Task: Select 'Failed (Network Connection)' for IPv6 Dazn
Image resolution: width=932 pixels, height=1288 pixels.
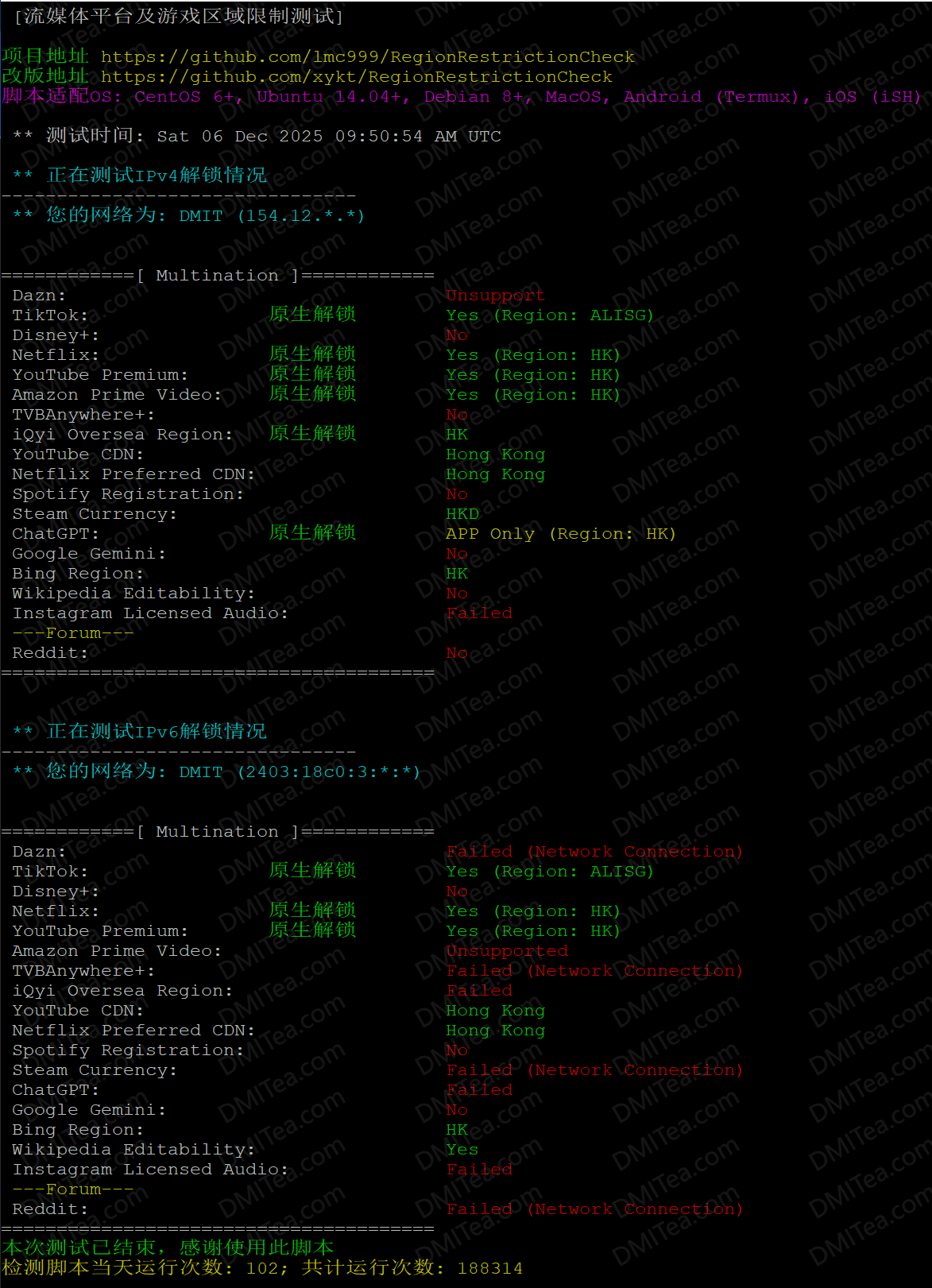Action: (x=594, y=851)
